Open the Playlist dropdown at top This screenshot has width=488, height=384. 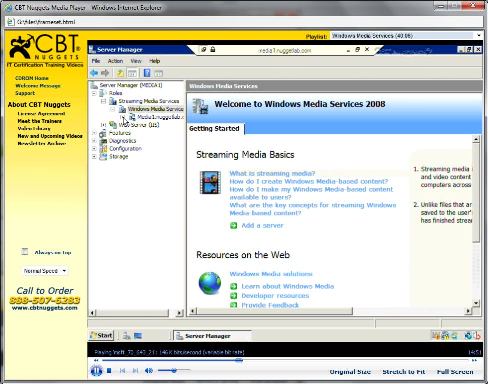click(x=406, y=36)
